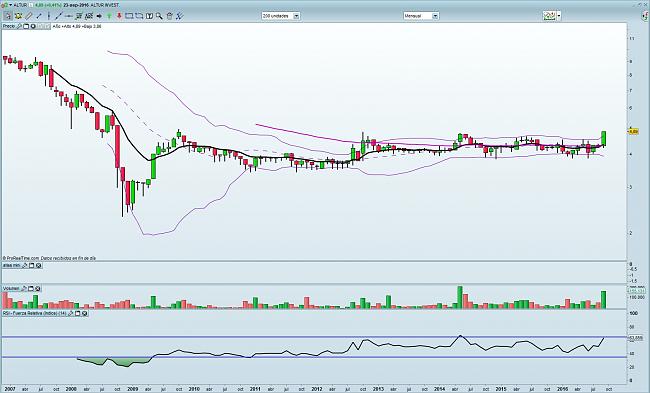Click the 'Precio' panel label
650x393 pixels.
pyautogui.click(x=9, y=26)
